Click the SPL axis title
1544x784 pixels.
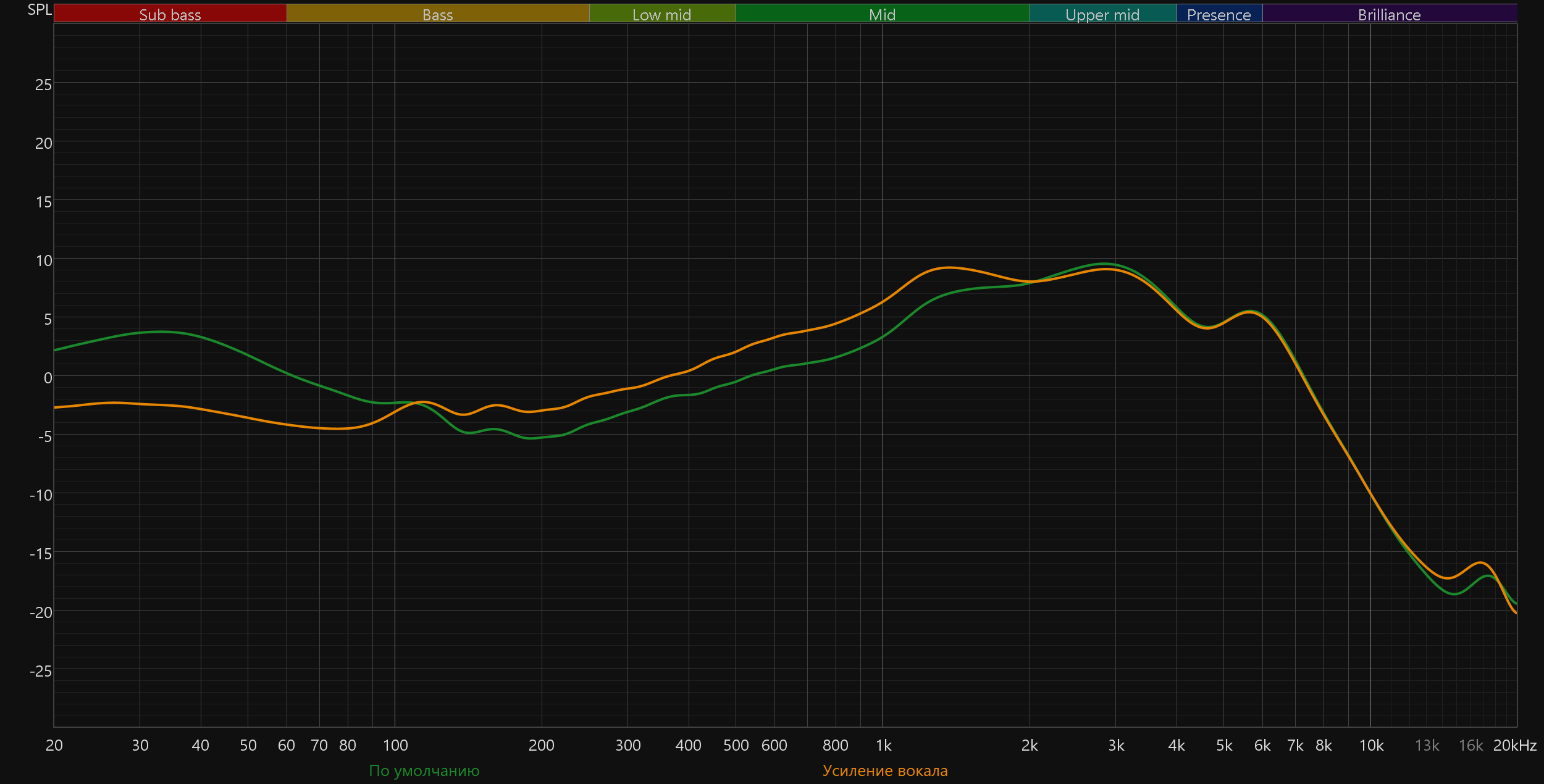pos(40,10)
